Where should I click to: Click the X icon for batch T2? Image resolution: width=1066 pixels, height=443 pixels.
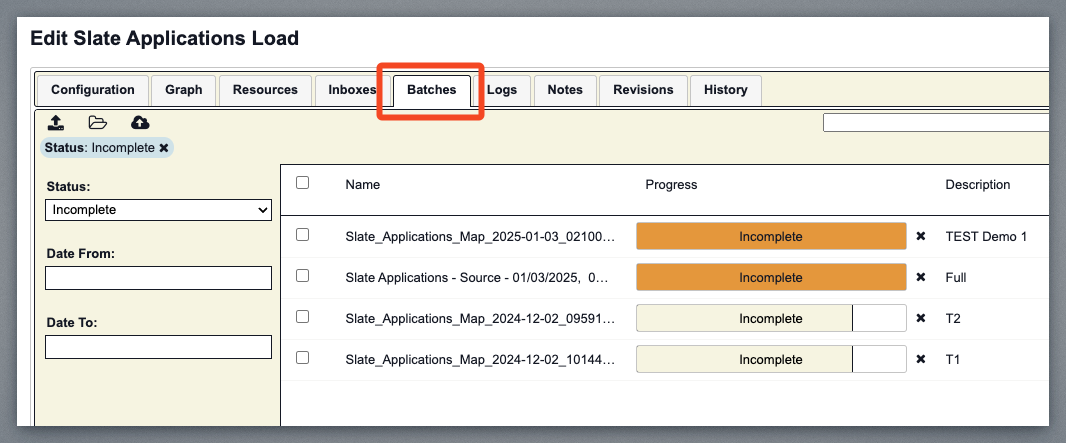921,319
